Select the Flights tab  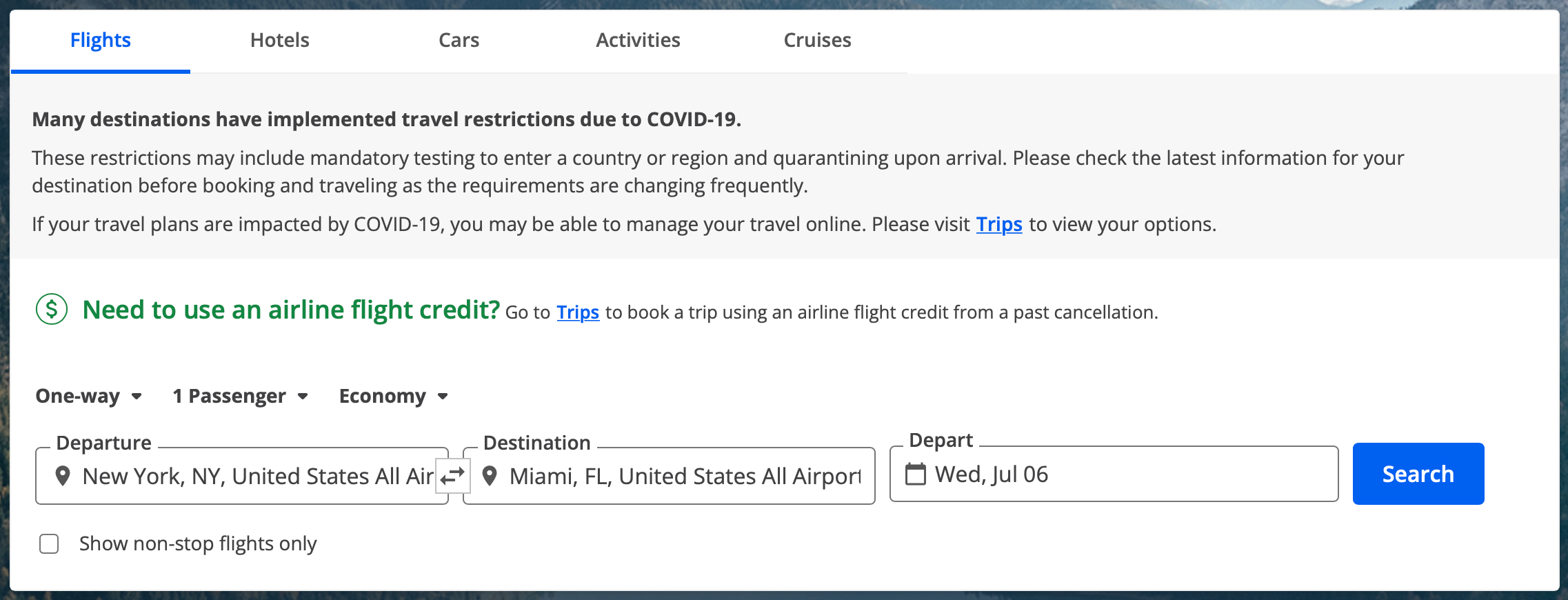(100, 39)
